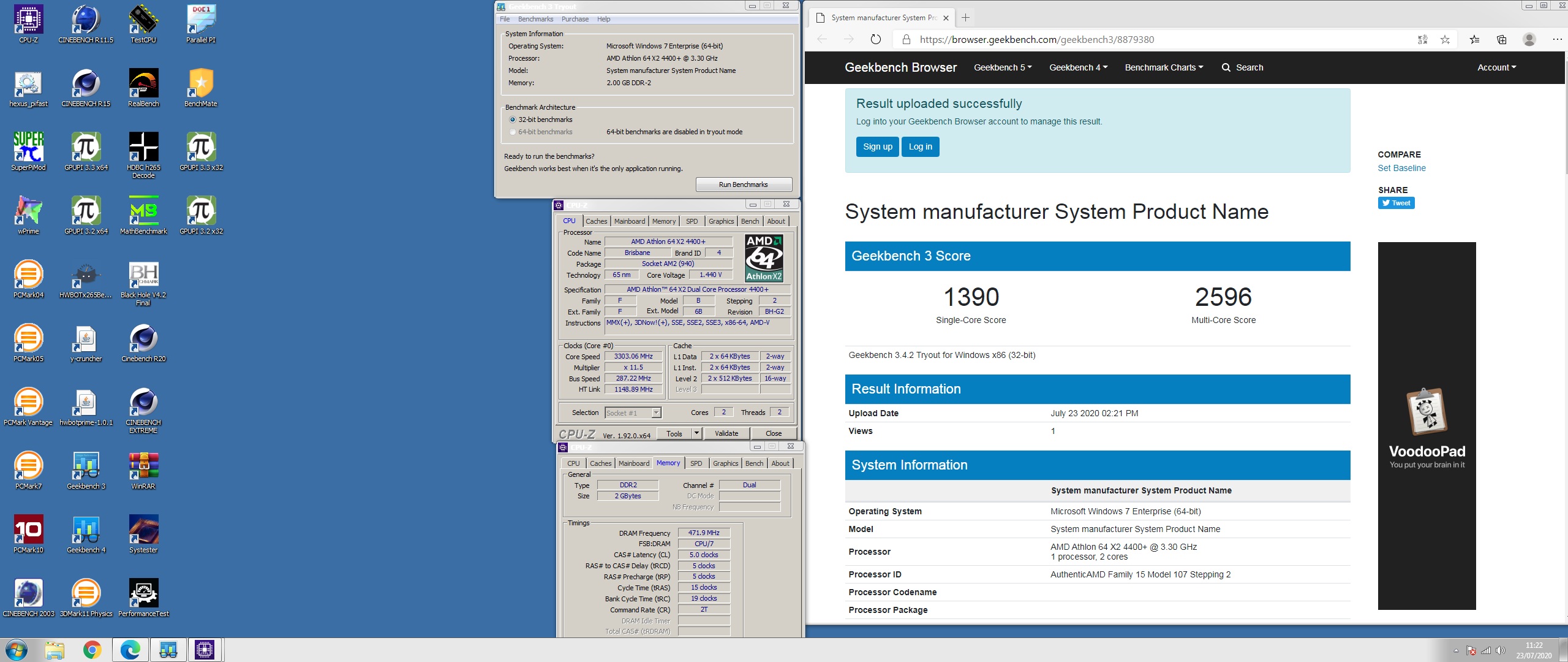The height and width of the screenshot is (662, 1568).
Task: Open Benchmark Charts dropdown
Action: pos(1164,67)
